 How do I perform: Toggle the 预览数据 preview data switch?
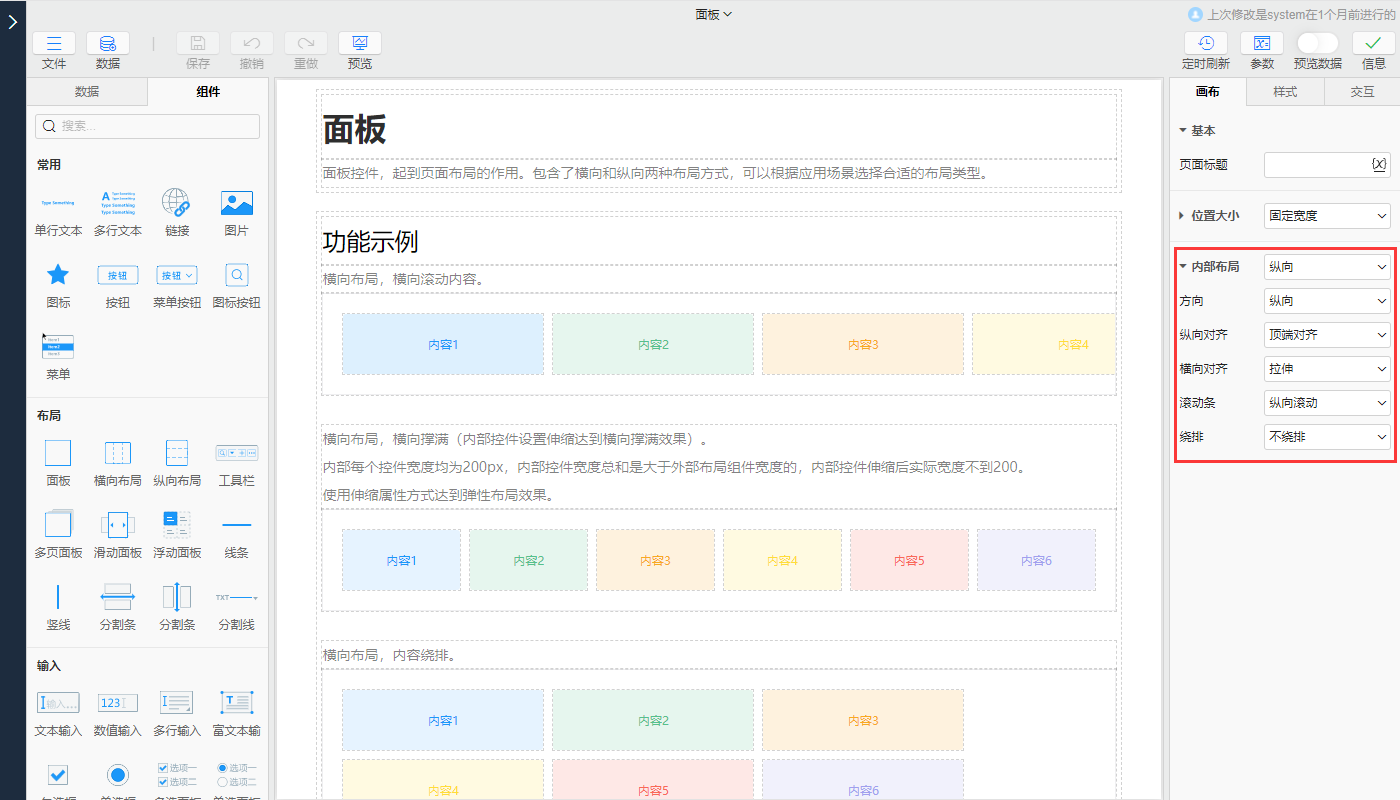pos(1317,44)
